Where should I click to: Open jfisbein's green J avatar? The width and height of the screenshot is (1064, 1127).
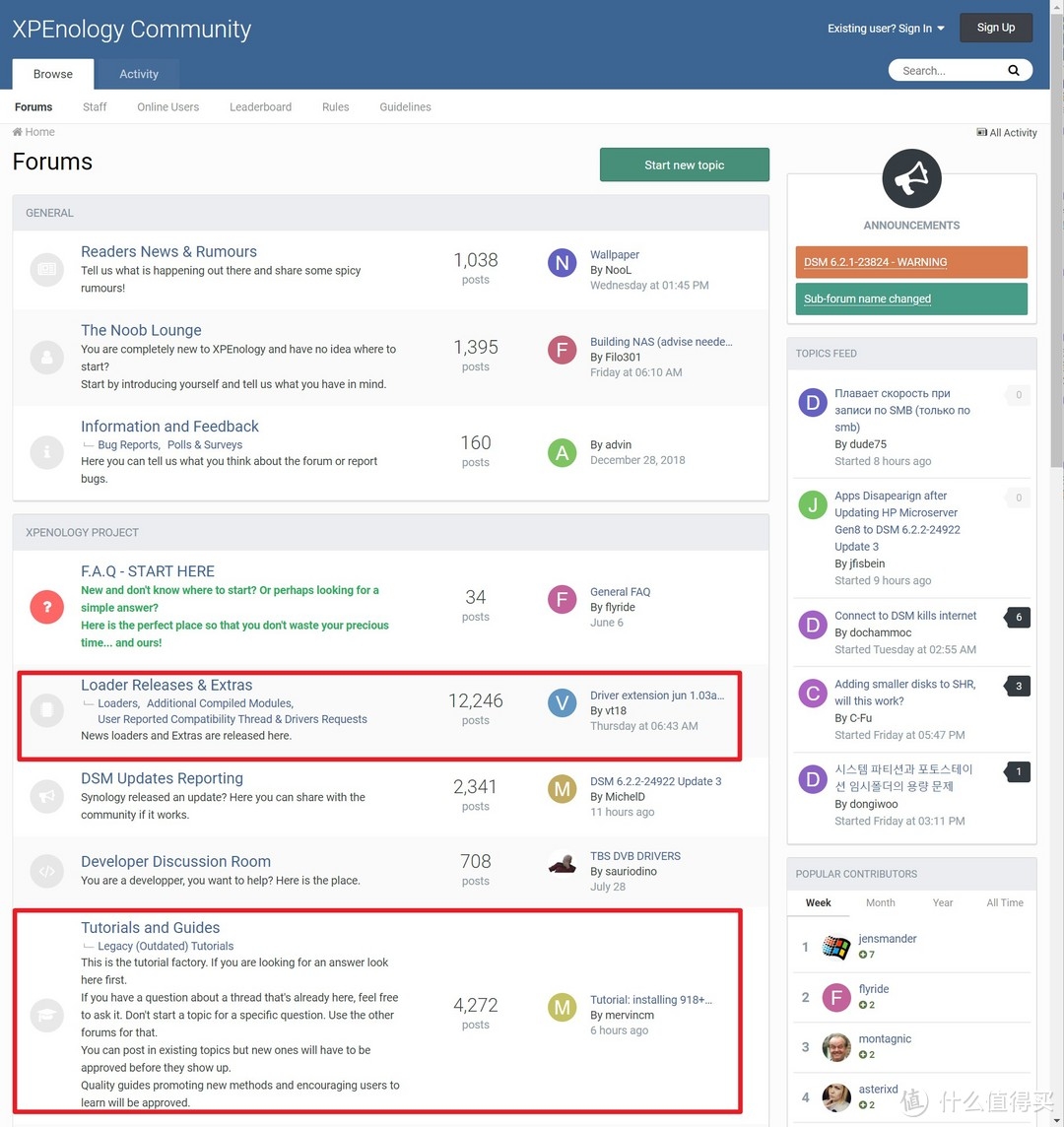tap(813, 505)
